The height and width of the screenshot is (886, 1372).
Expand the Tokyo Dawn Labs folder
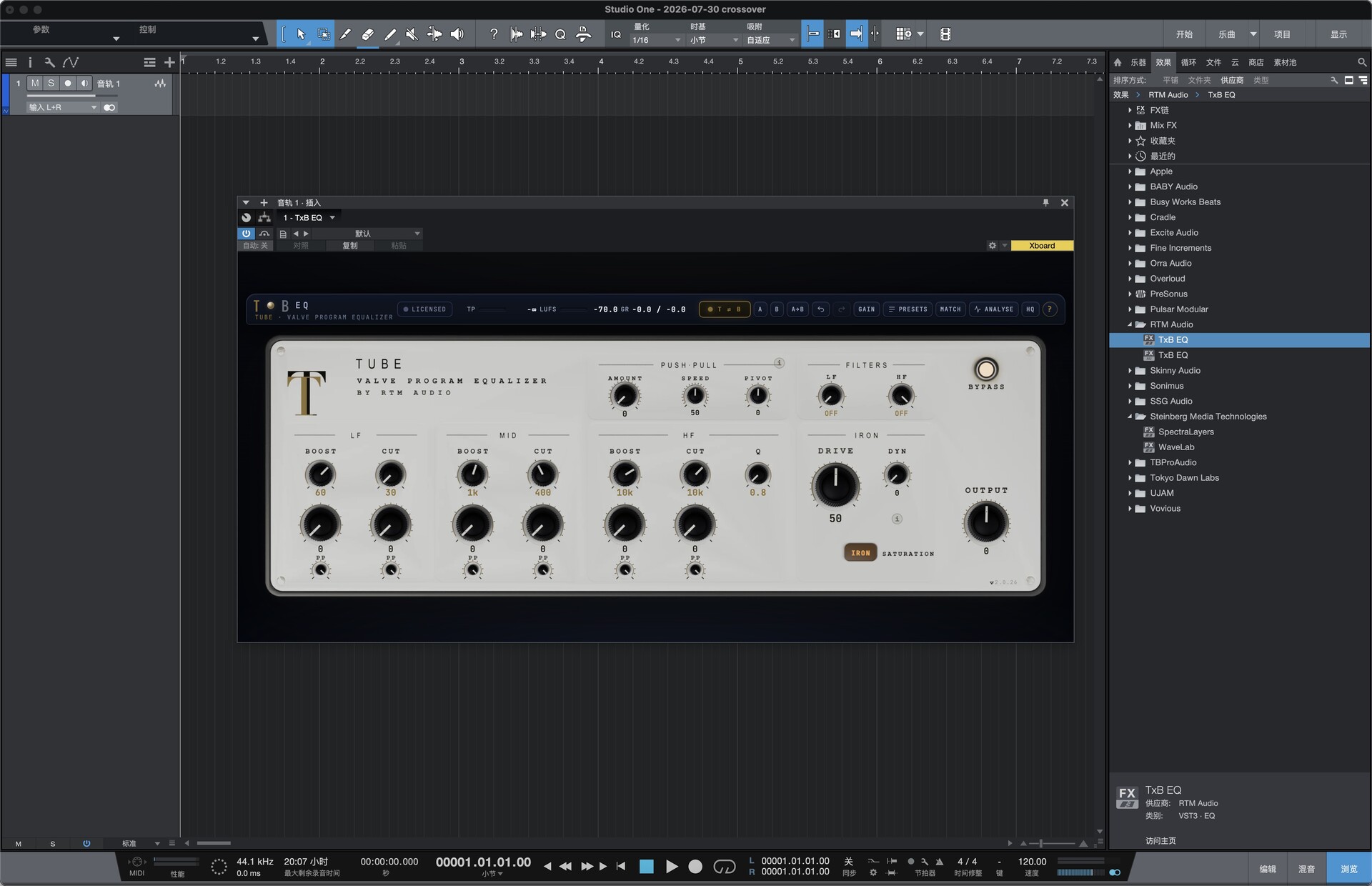(1130, 478)
